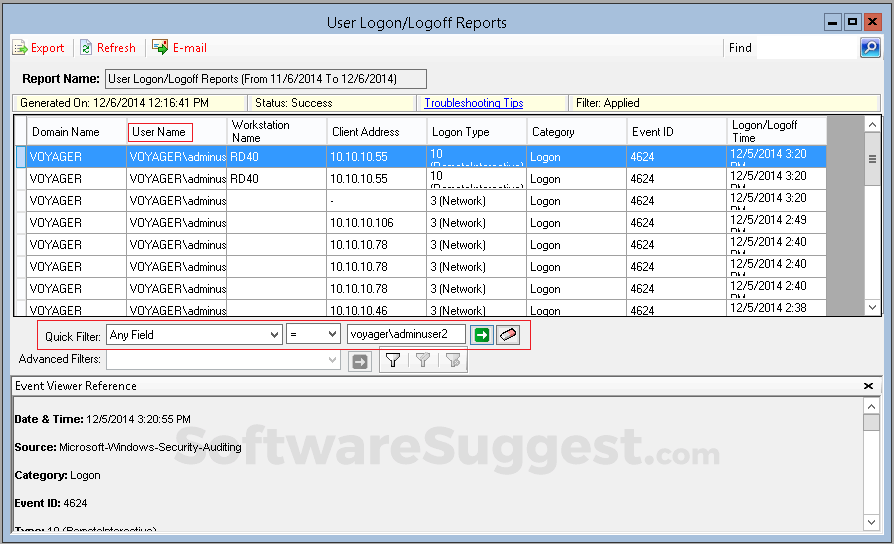The image size is (894, 544).
Task: Sort by Client Address column header
Action: click(376, 132)
